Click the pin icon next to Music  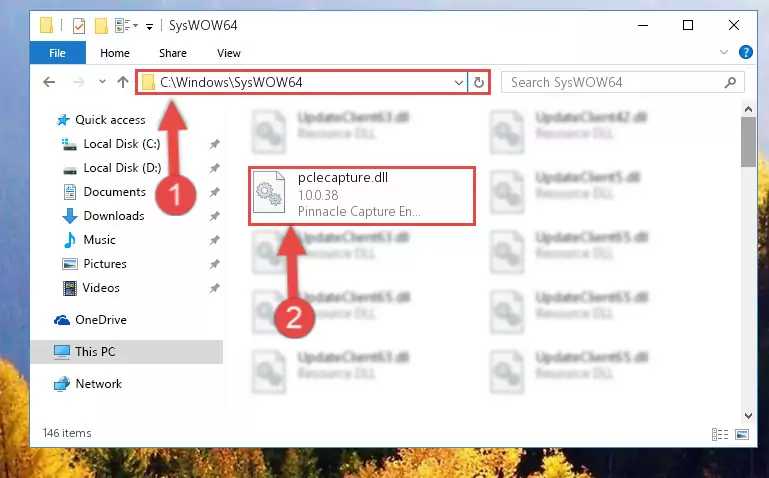[x=214, y=240]
